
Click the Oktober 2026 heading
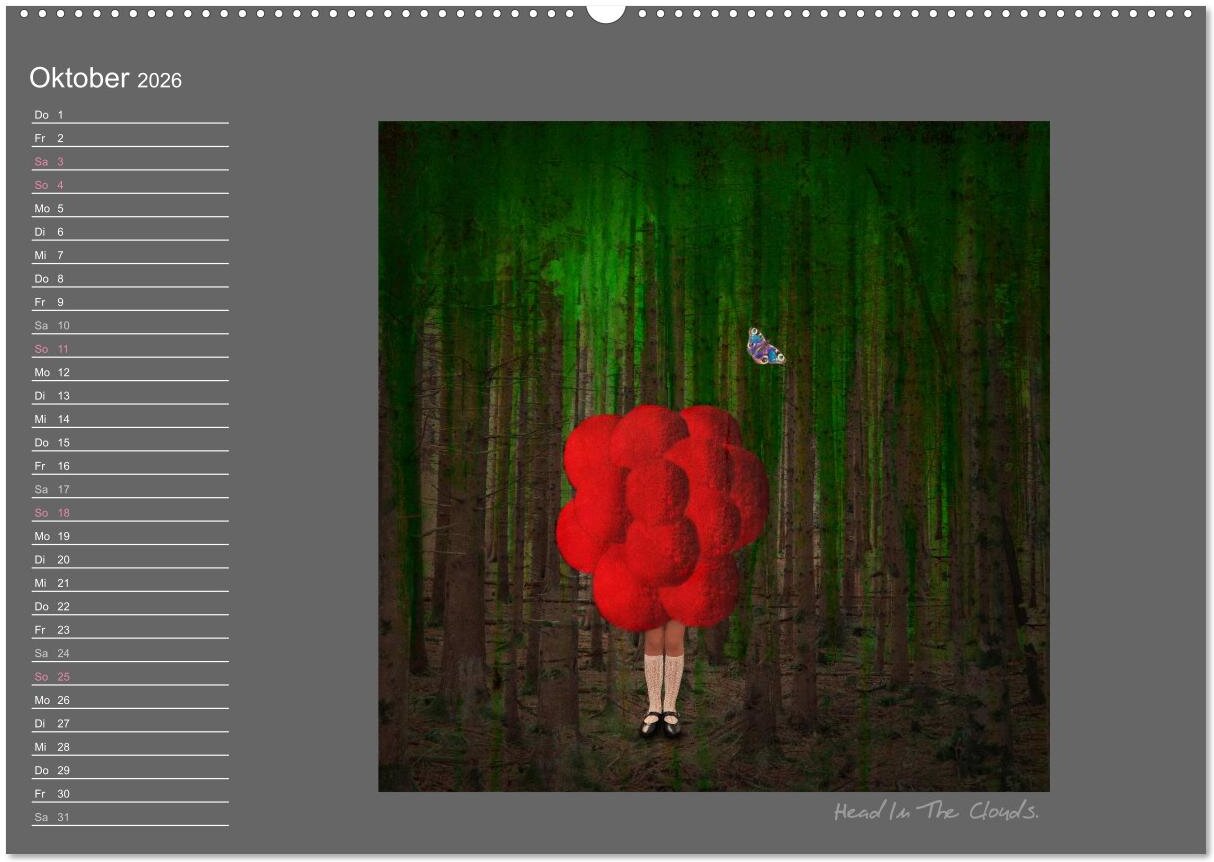point(105,78)
